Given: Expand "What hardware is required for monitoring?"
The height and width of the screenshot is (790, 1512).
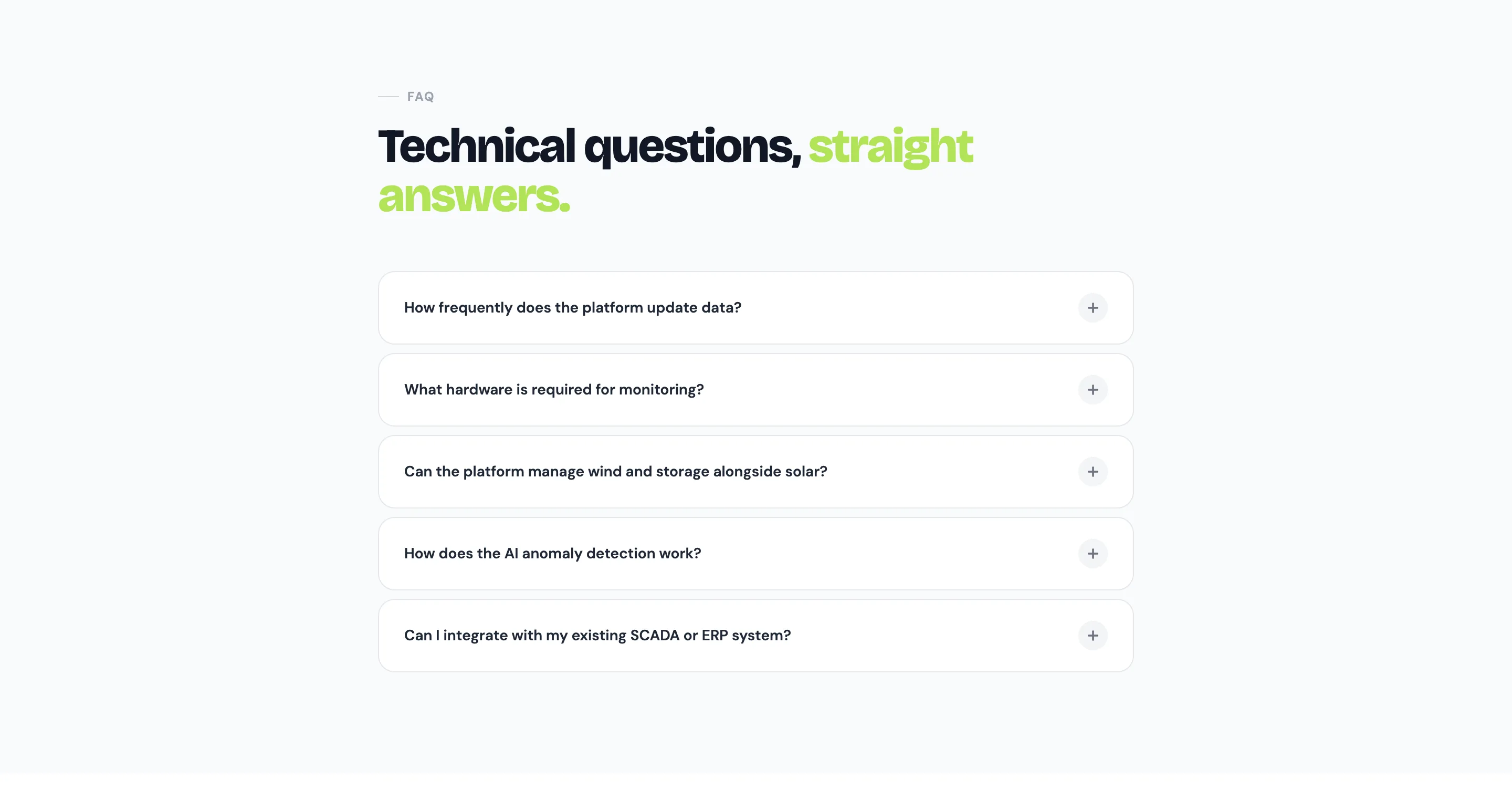Looking at the screenshot, I should [x=553, y=389].
